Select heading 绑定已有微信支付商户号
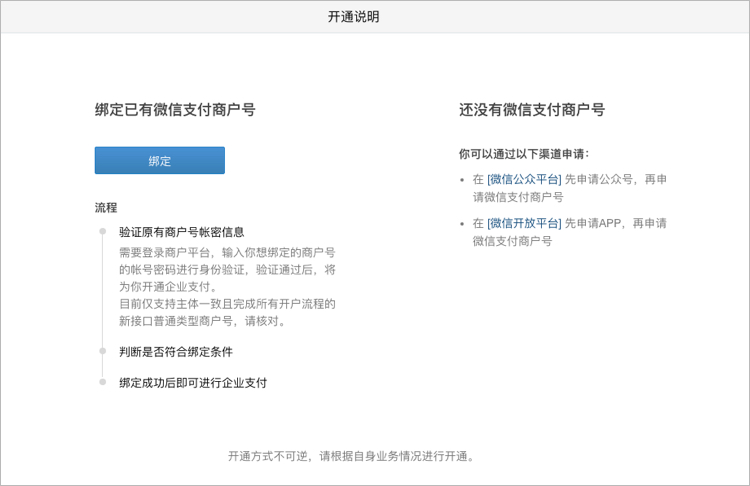 point(175,110)
